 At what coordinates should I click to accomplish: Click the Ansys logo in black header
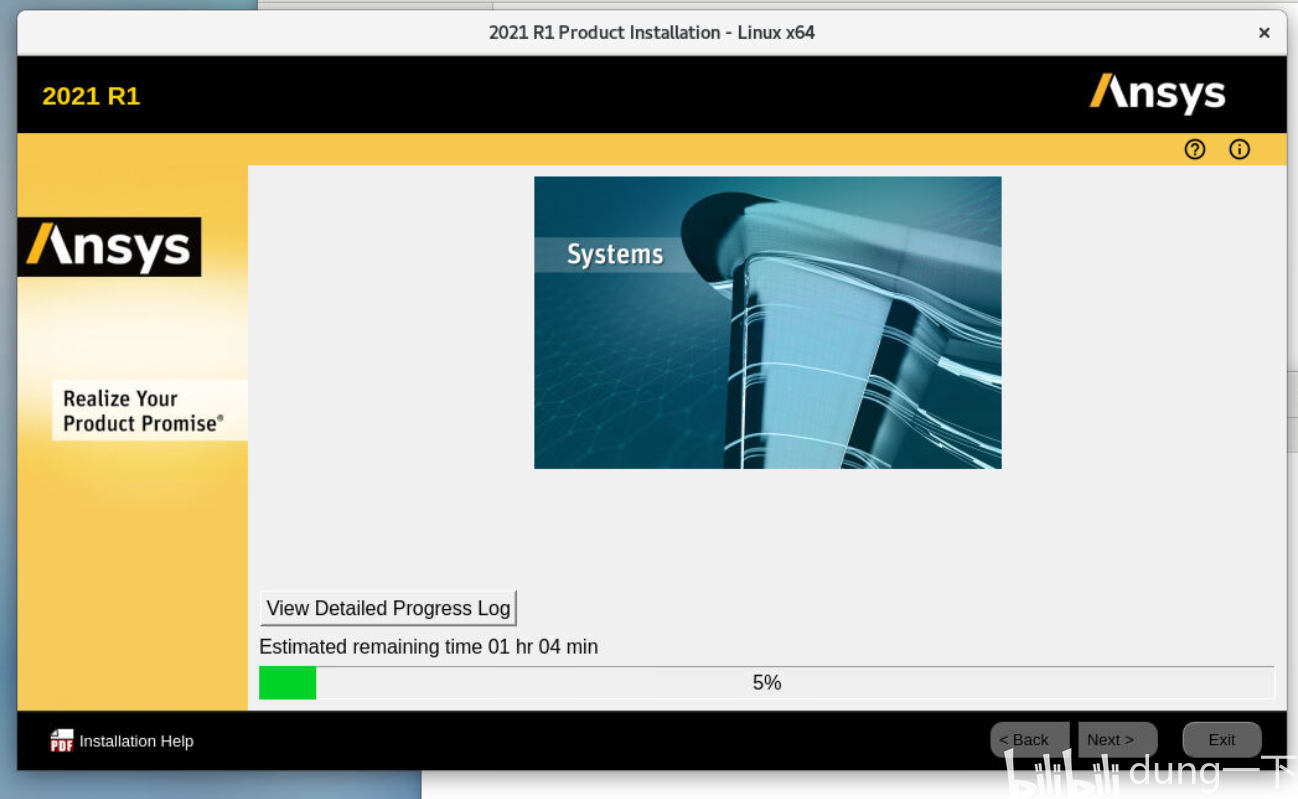point(1158,94)
